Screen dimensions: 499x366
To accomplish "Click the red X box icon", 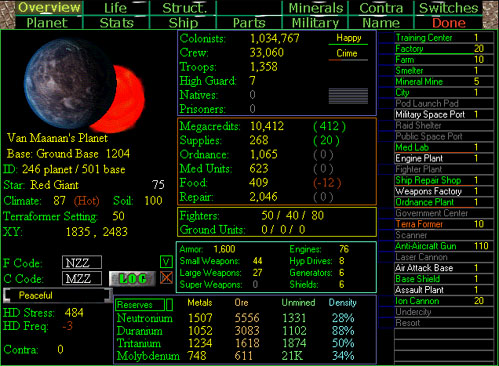I will tap(166, 278).
